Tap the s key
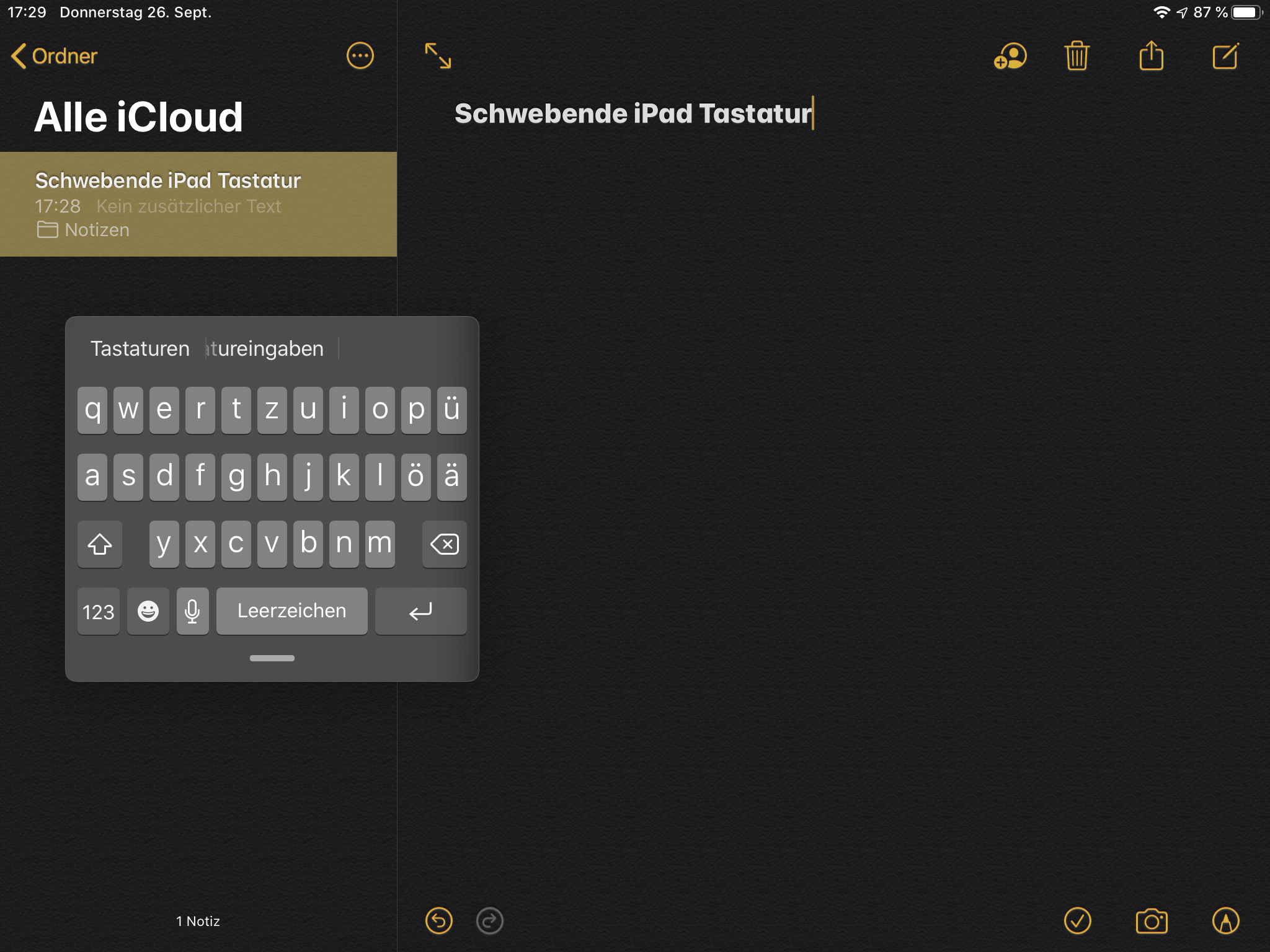 point(128,477)
